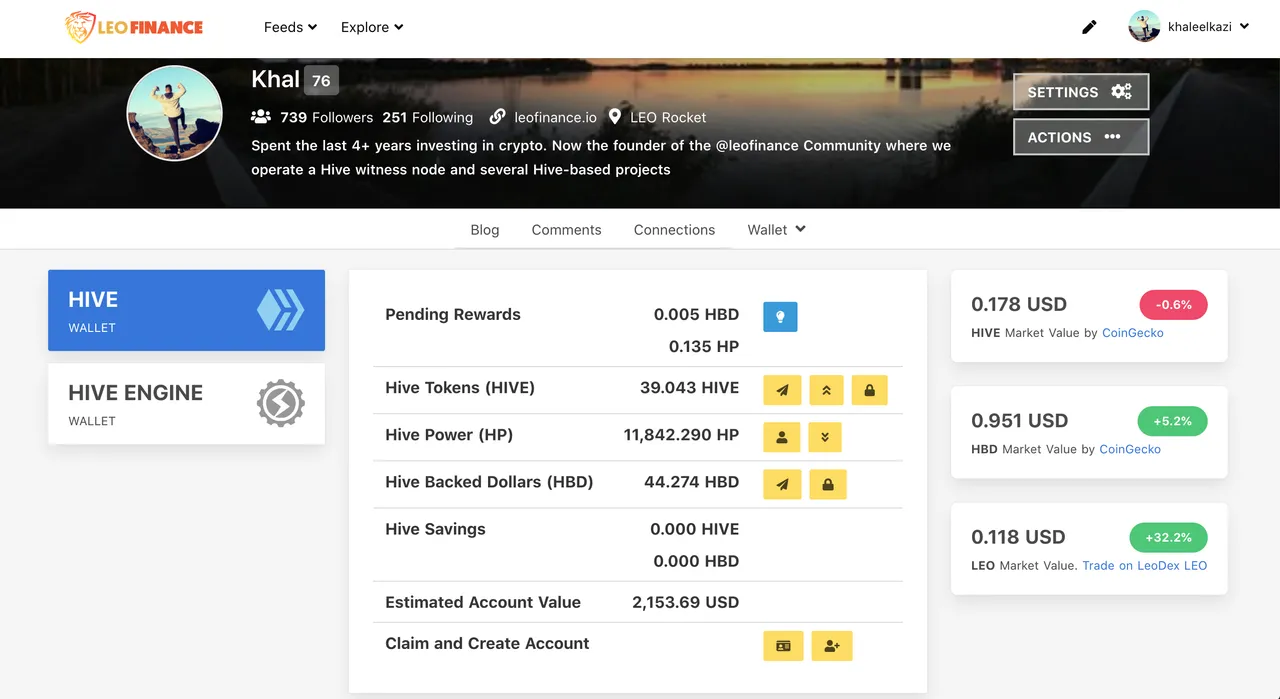This screenshot has height=699, width=1280.
Task: Click the 0.000 HIVE savings value
Action: [695, 529]
